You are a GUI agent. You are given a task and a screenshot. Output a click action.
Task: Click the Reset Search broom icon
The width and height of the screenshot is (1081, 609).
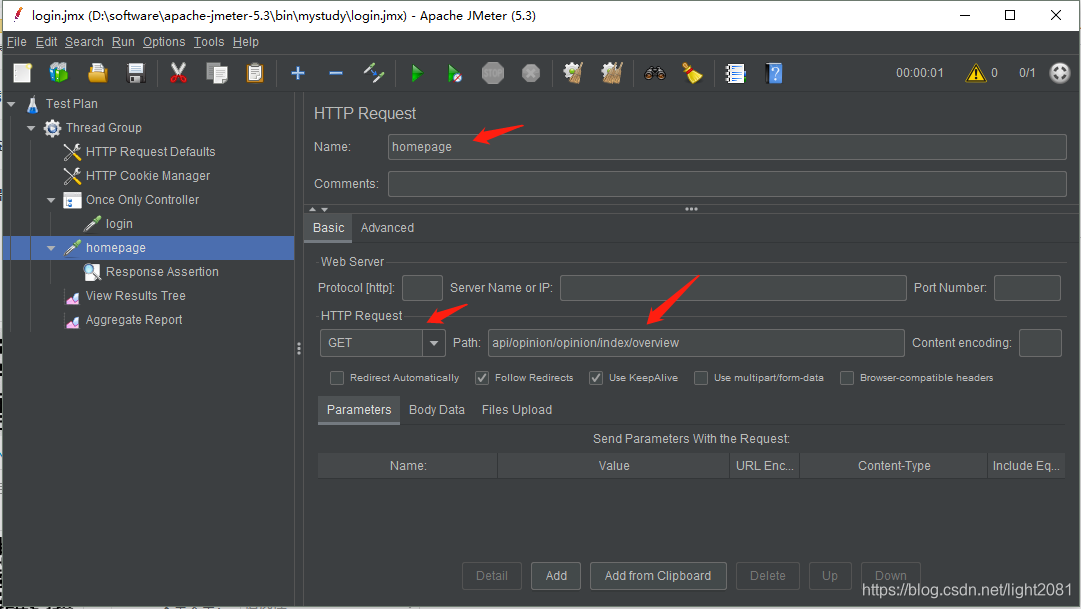click(x=692, y=73)
